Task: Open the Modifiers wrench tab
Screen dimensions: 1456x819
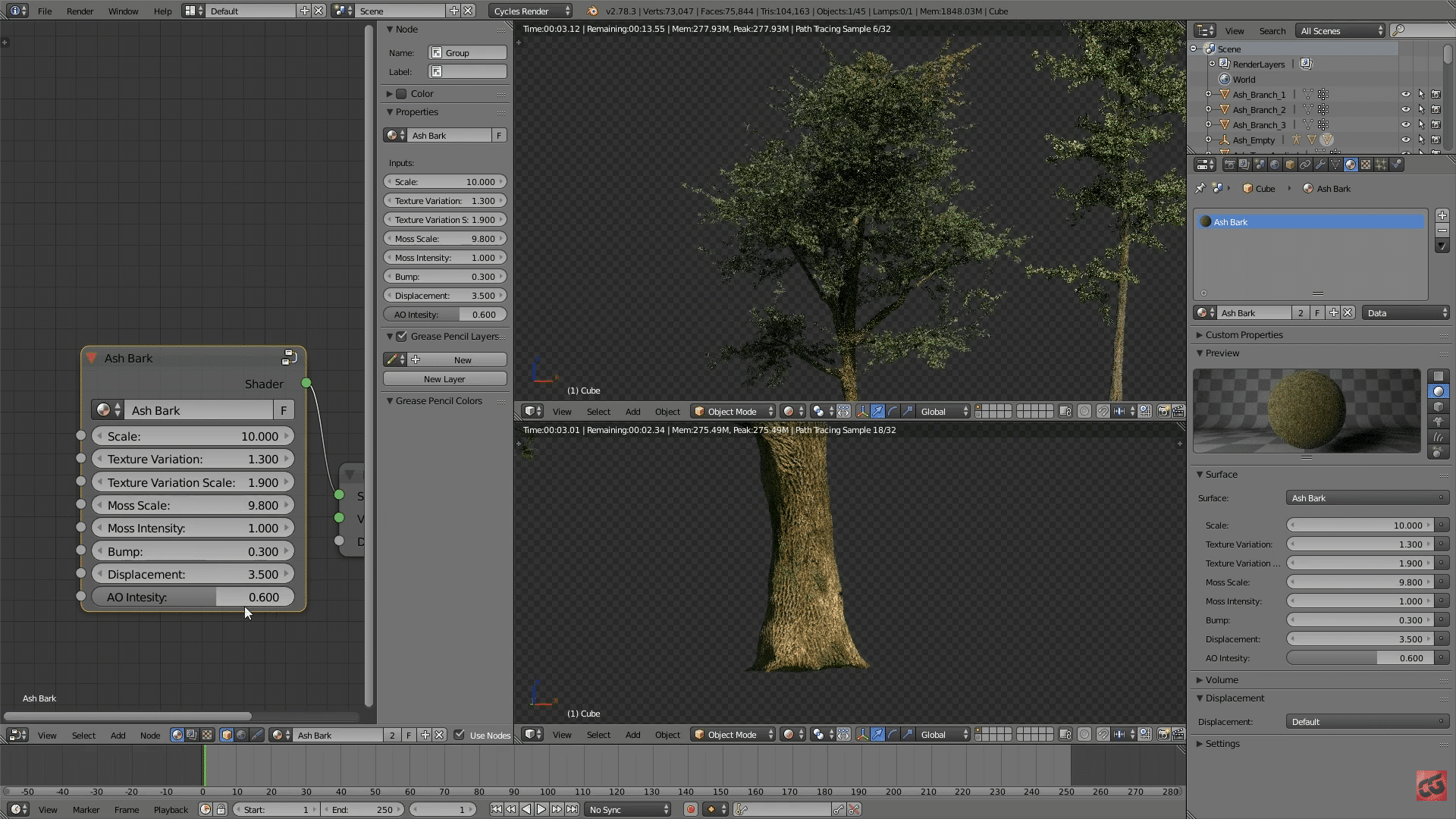Action: pyautogui.click(x=1320, y=165)
